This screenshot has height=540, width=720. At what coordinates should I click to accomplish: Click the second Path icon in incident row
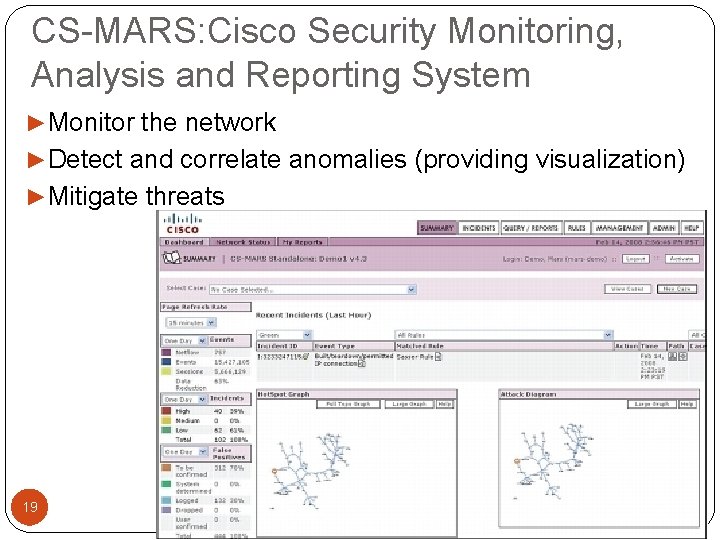[683, 356]
